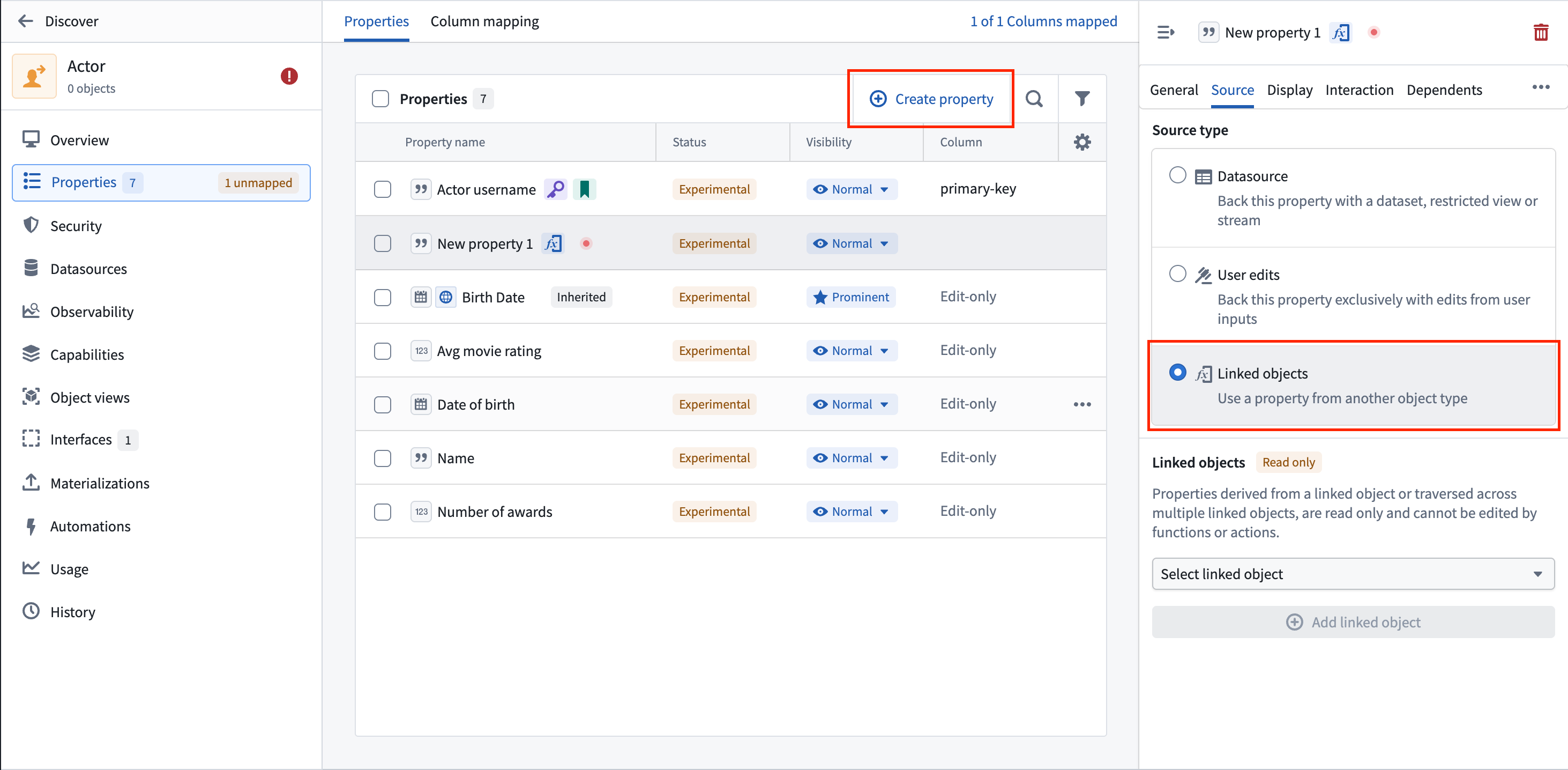Image resolution: width=1568 pixels, height=770 pixels.
Task: Click the string type icon on Name row
Action: click(421, 458)
